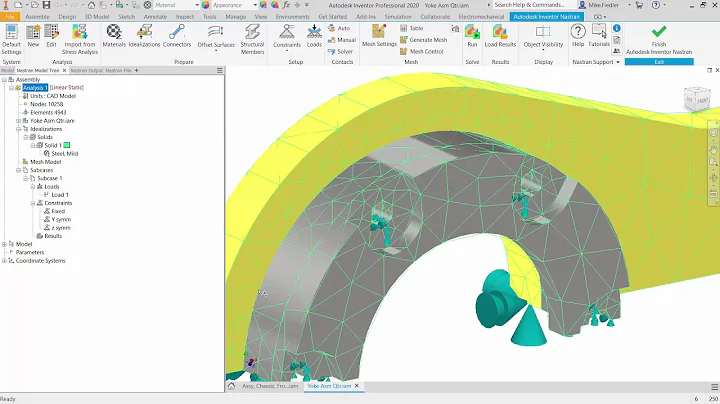Open Idealizations tool

[144, 36]
